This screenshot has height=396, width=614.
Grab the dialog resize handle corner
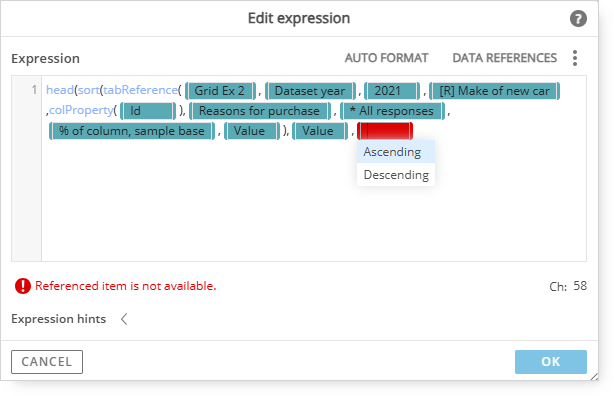point(594,376)
